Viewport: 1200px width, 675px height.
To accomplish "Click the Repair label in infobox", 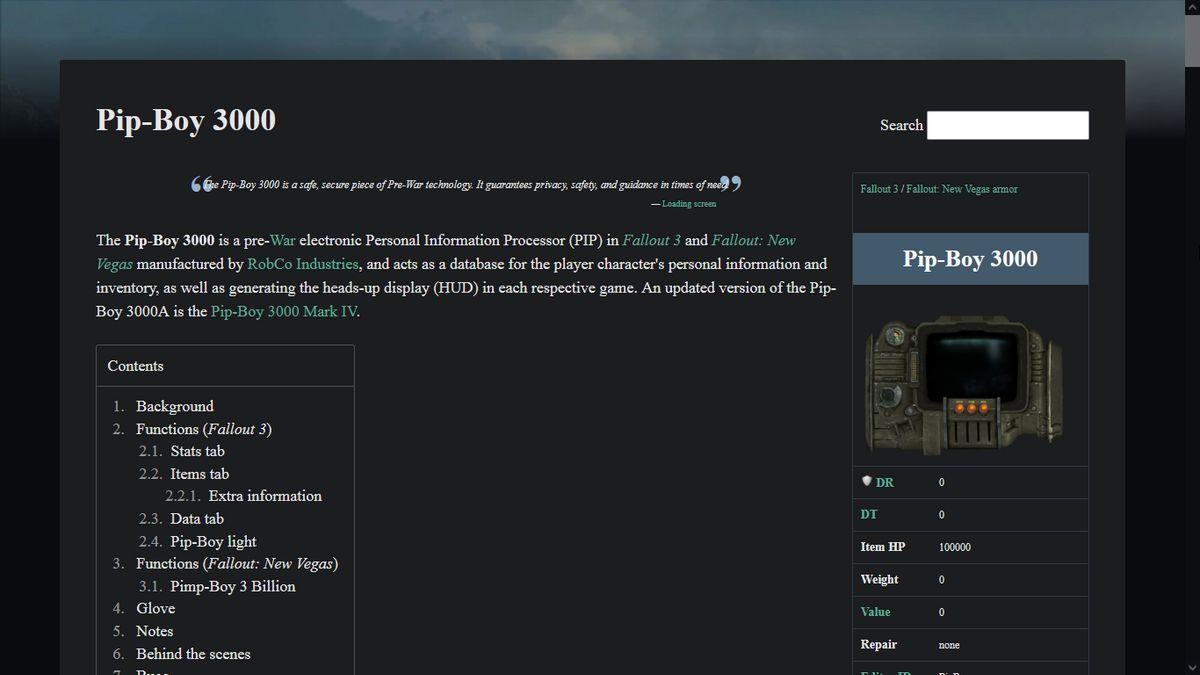I will coord(878,645).
